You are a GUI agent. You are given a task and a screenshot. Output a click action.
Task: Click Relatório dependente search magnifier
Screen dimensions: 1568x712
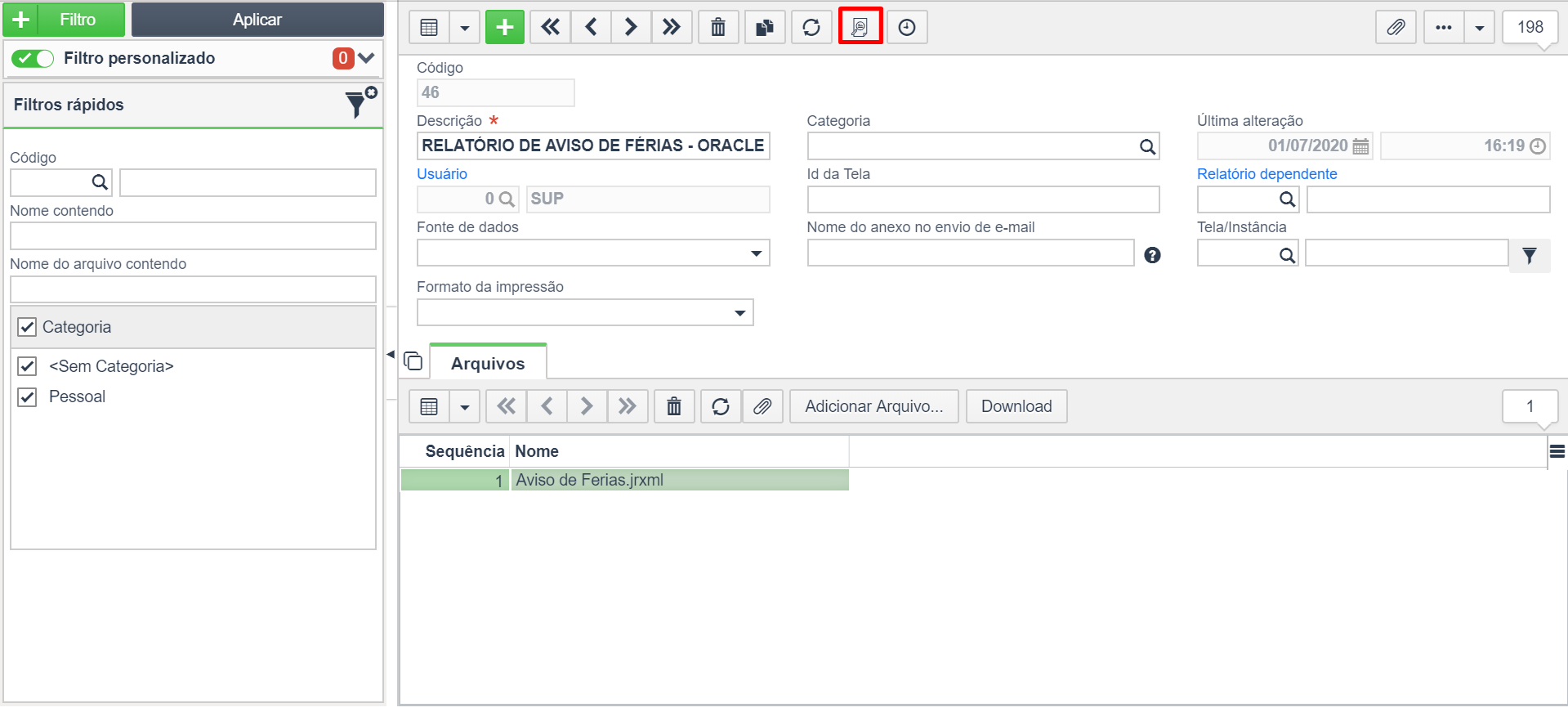click(1287, 199)
